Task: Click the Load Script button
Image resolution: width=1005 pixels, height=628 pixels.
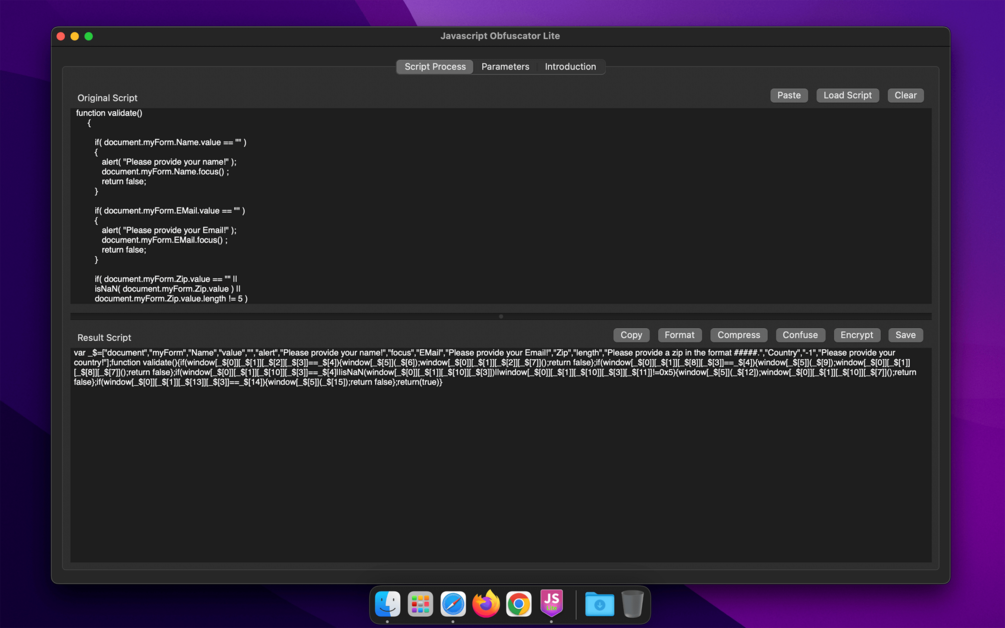Action: 847,95
